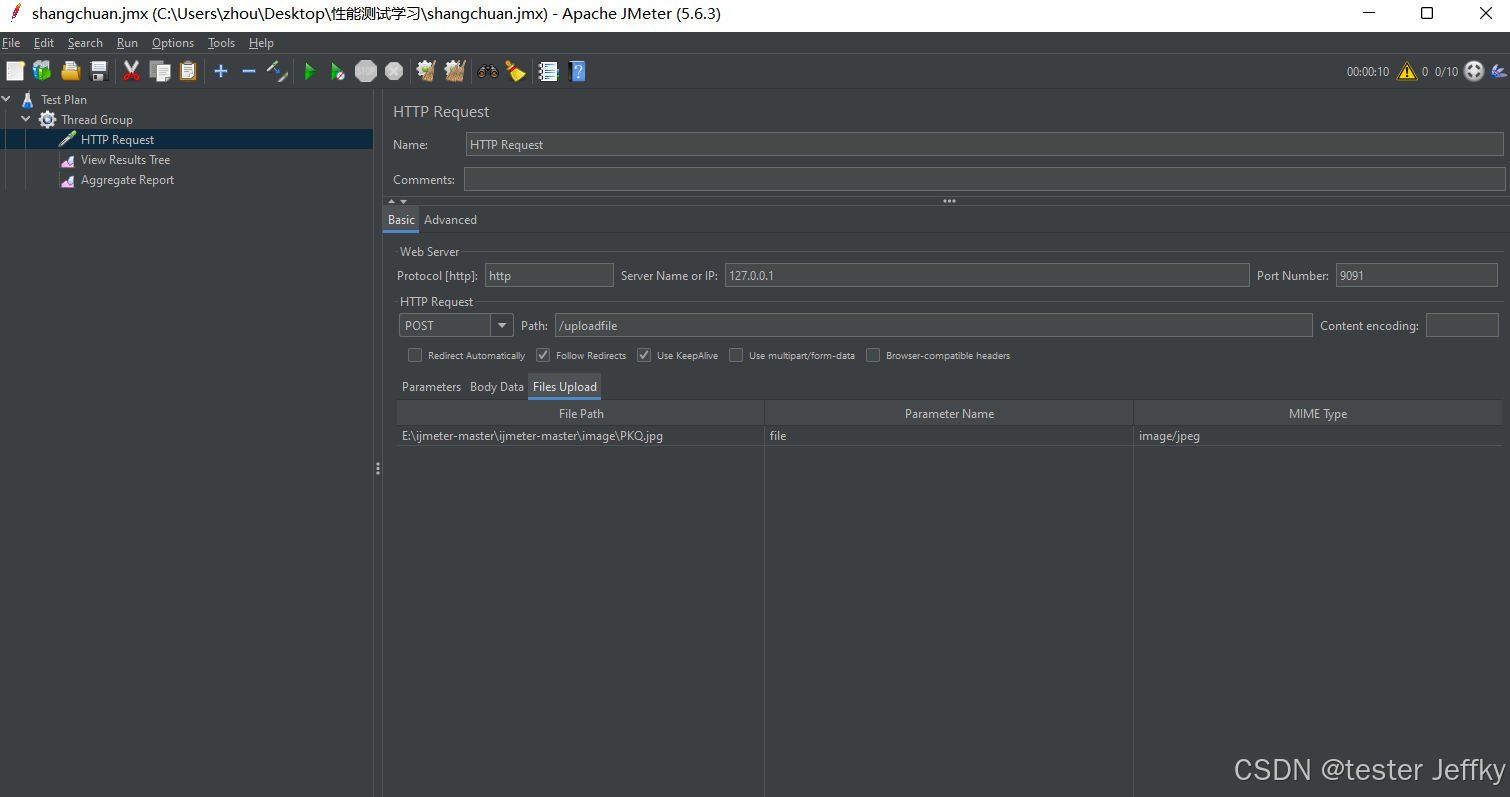Click the Clear All double-broom icon
The width and height of the screenshot is (1510, 797).
tap(455, 71)
